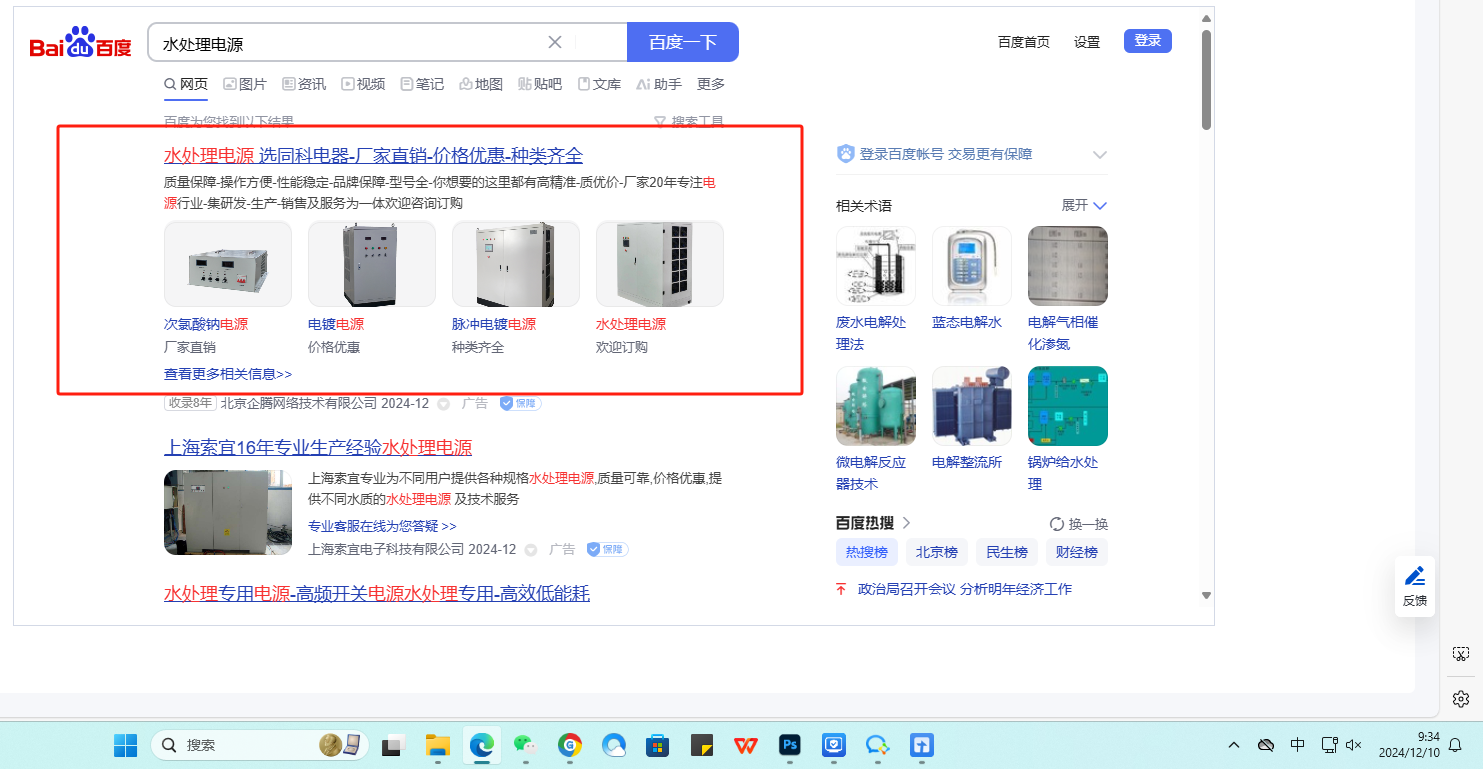This screenshot has height=769, width=1483.
Task: Open the 更多 search category menu
Action: pyautogui.click(x=711, y=84)
